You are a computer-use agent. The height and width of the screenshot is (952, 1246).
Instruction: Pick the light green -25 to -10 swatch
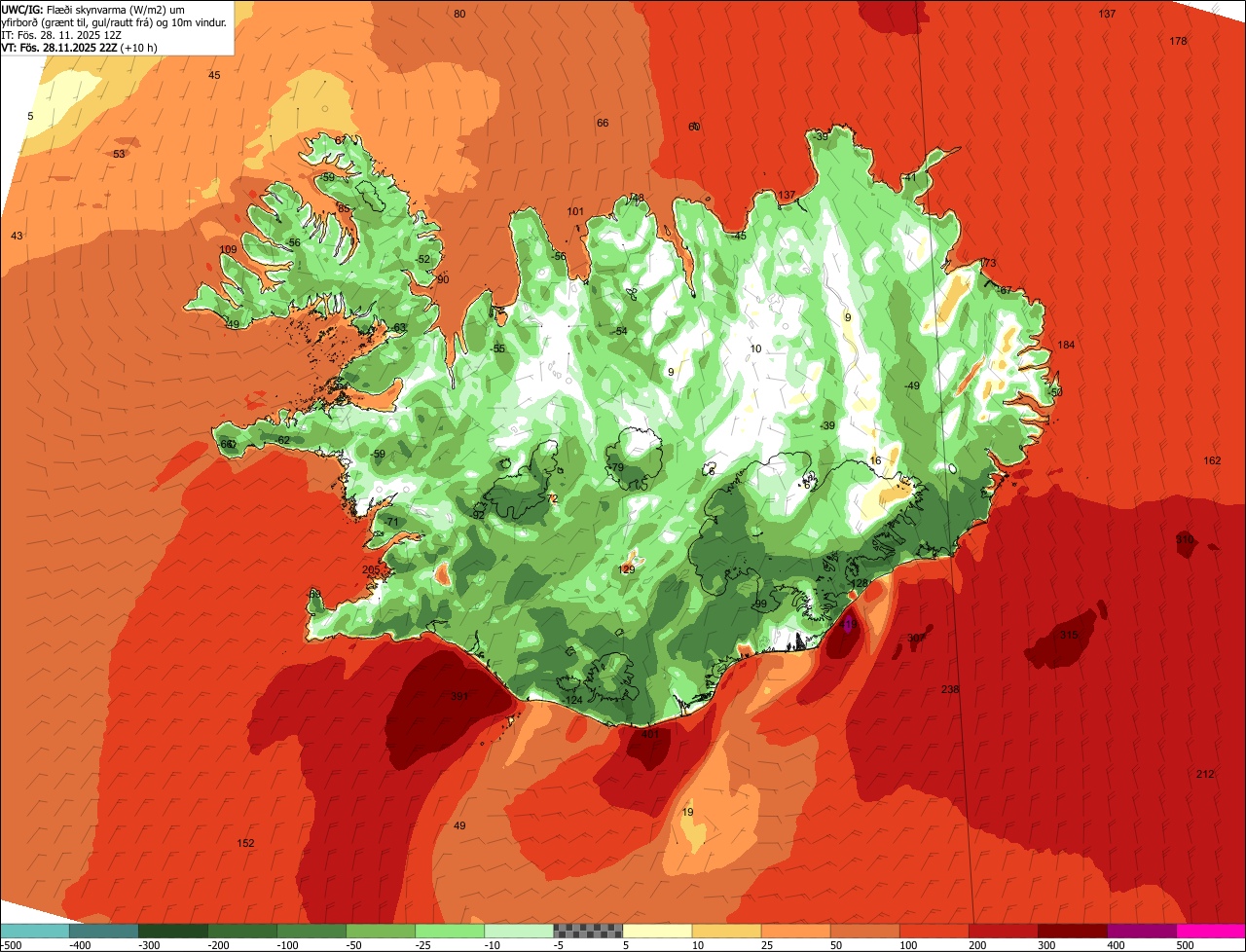[450, 931]
